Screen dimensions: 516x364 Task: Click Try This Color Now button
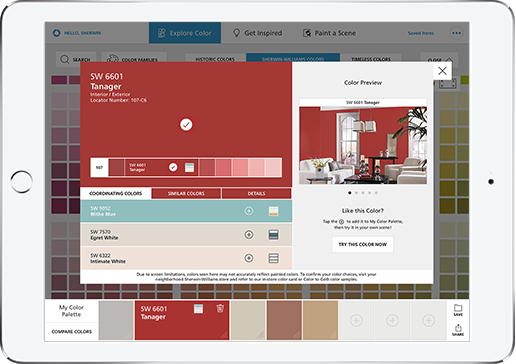pos(363,244)
